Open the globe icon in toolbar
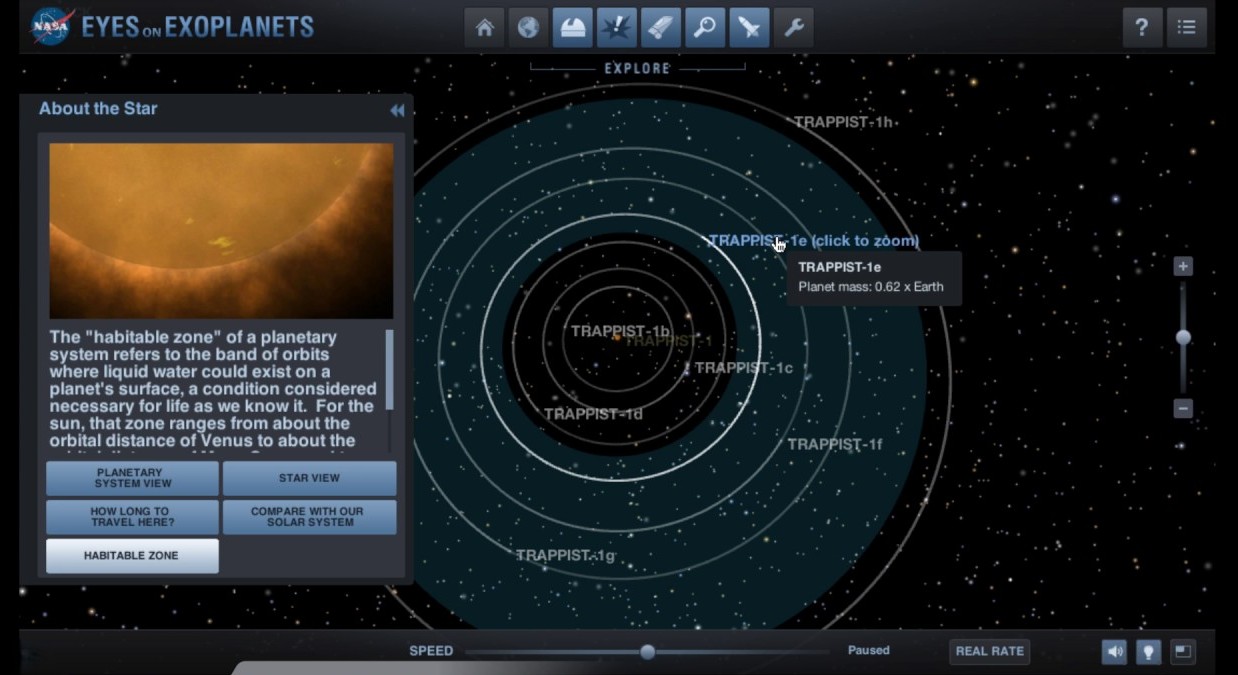This screenshot has height=675, width=1238. click(x=528, y=28)
